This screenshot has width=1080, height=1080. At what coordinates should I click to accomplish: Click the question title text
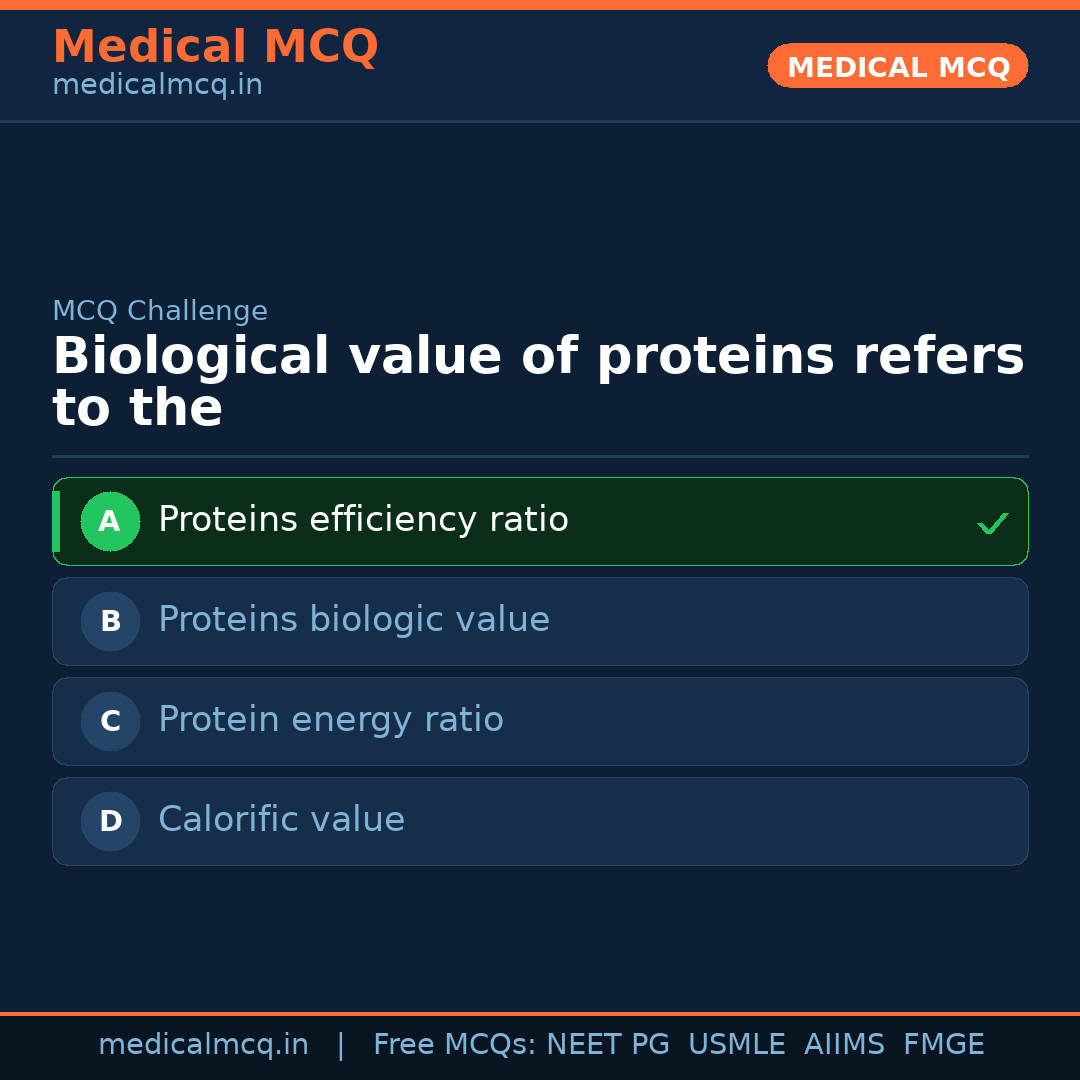coord(540,380)
